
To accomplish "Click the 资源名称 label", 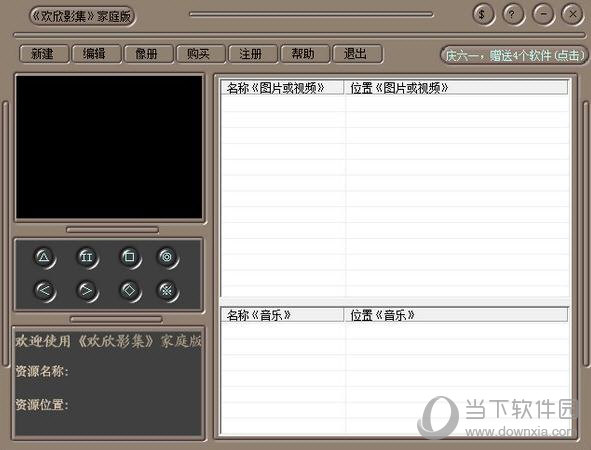I will click(x=42, y=371).
